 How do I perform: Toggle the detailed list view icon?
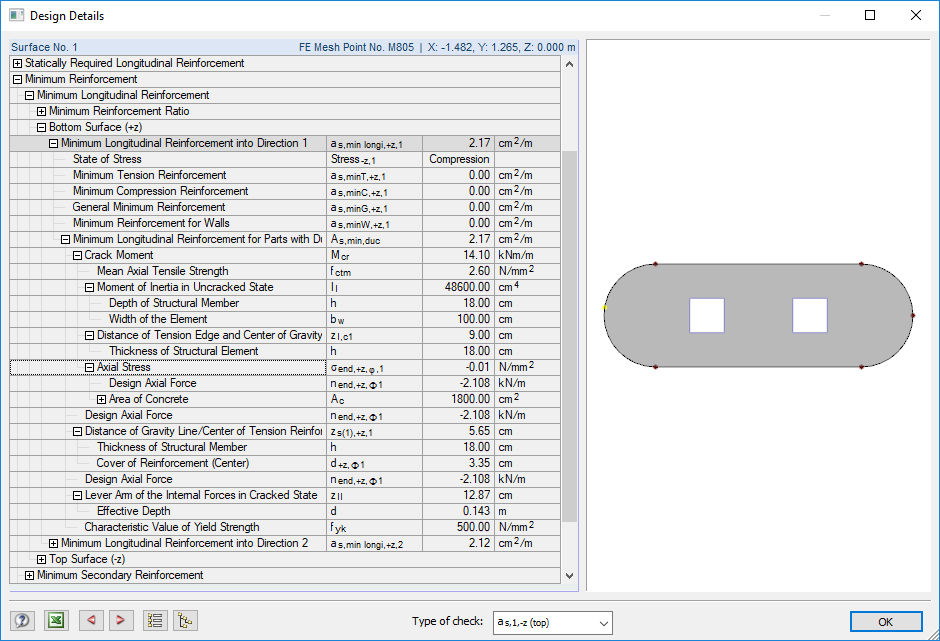[155, 620]
